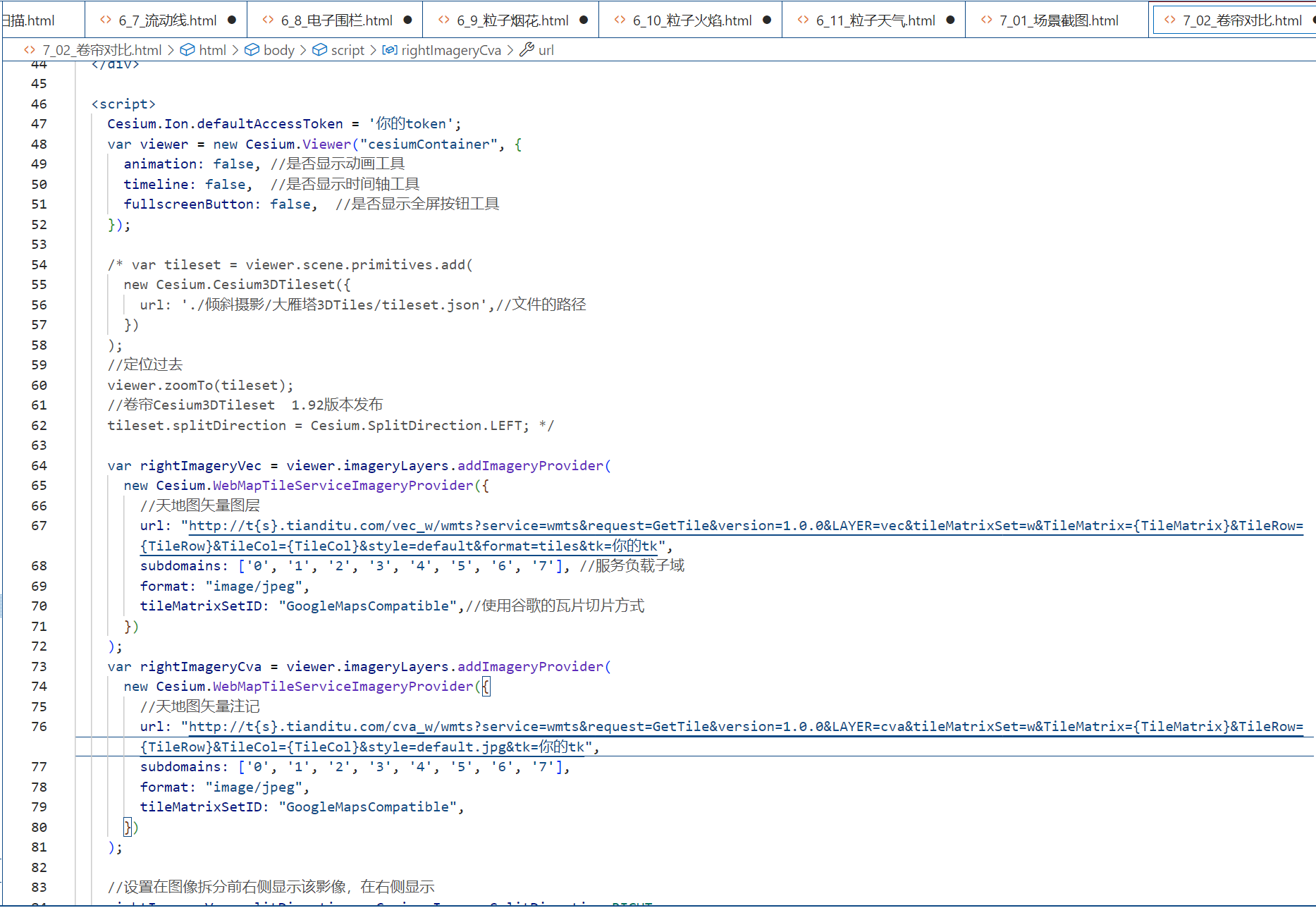Open the tianditu cva_w URL link on line 76

point(746,727)
